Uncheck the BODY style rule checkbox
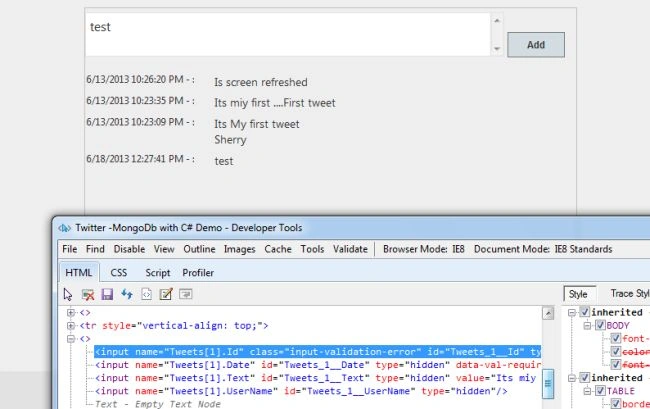The image size is (650, 409). (x=600, y=325)
